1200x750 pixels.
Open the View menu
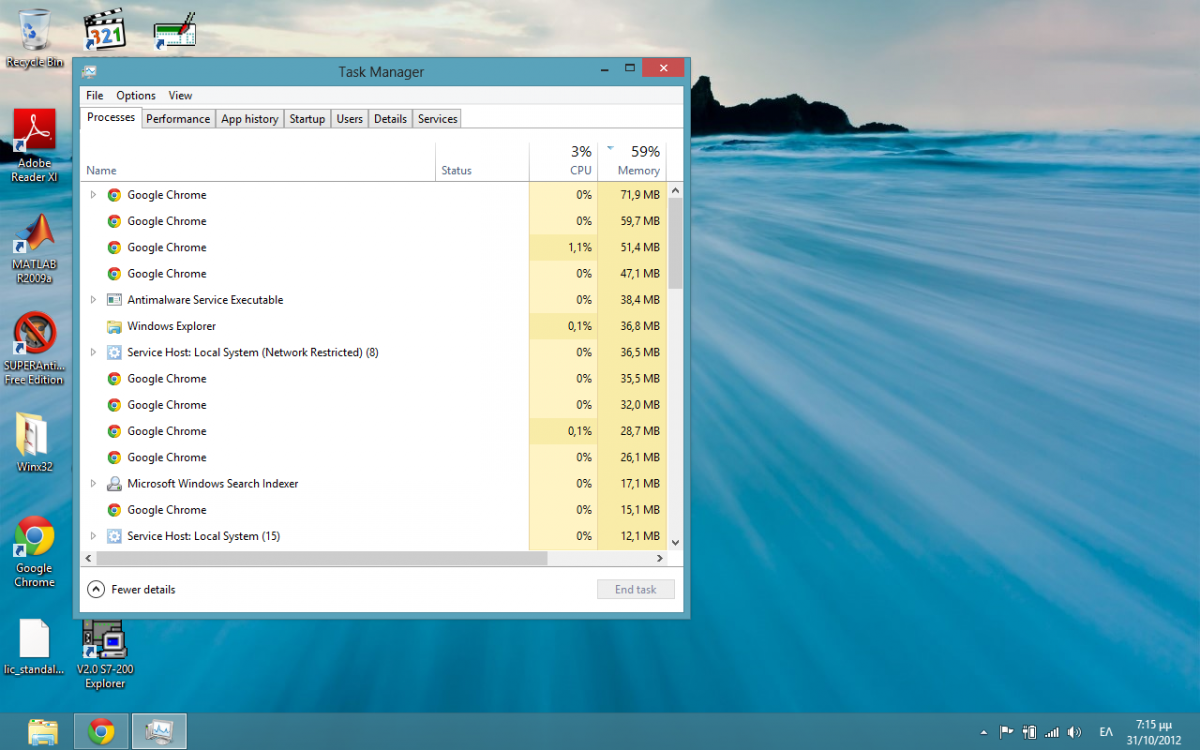pos(180,96)
